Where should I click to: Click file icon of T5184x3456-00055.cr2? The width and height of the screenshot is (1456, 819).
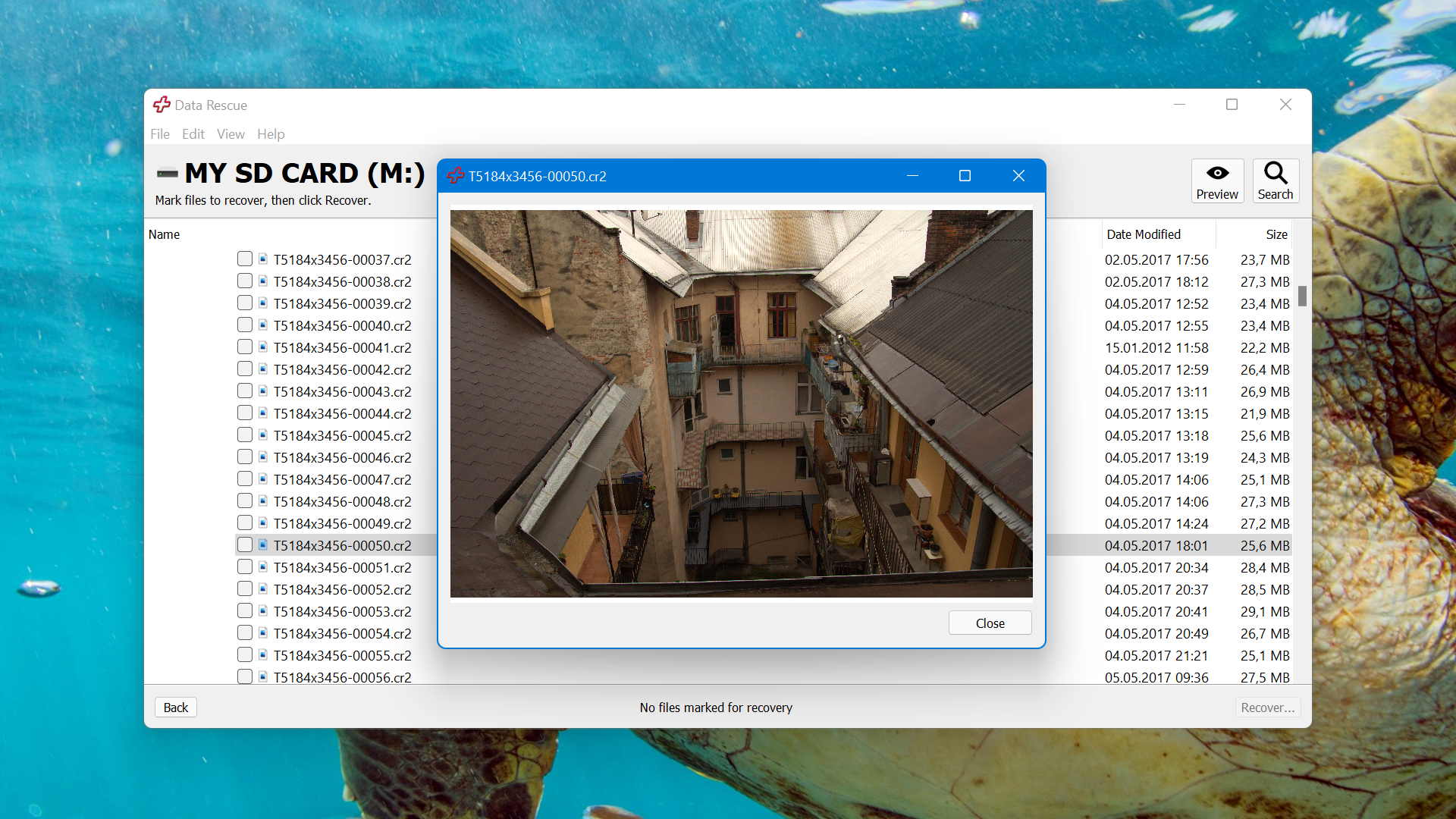[x=263, y=655]
